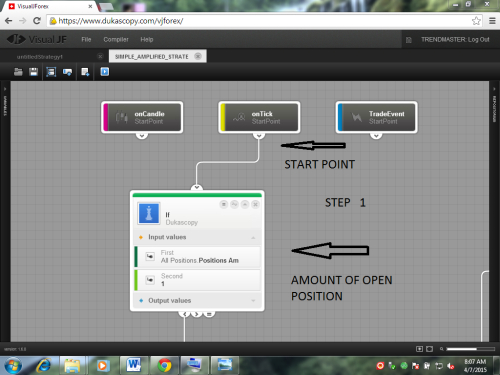The image size is (500, 375).
Task: Open the Help menu
Action: pos(147,39)
